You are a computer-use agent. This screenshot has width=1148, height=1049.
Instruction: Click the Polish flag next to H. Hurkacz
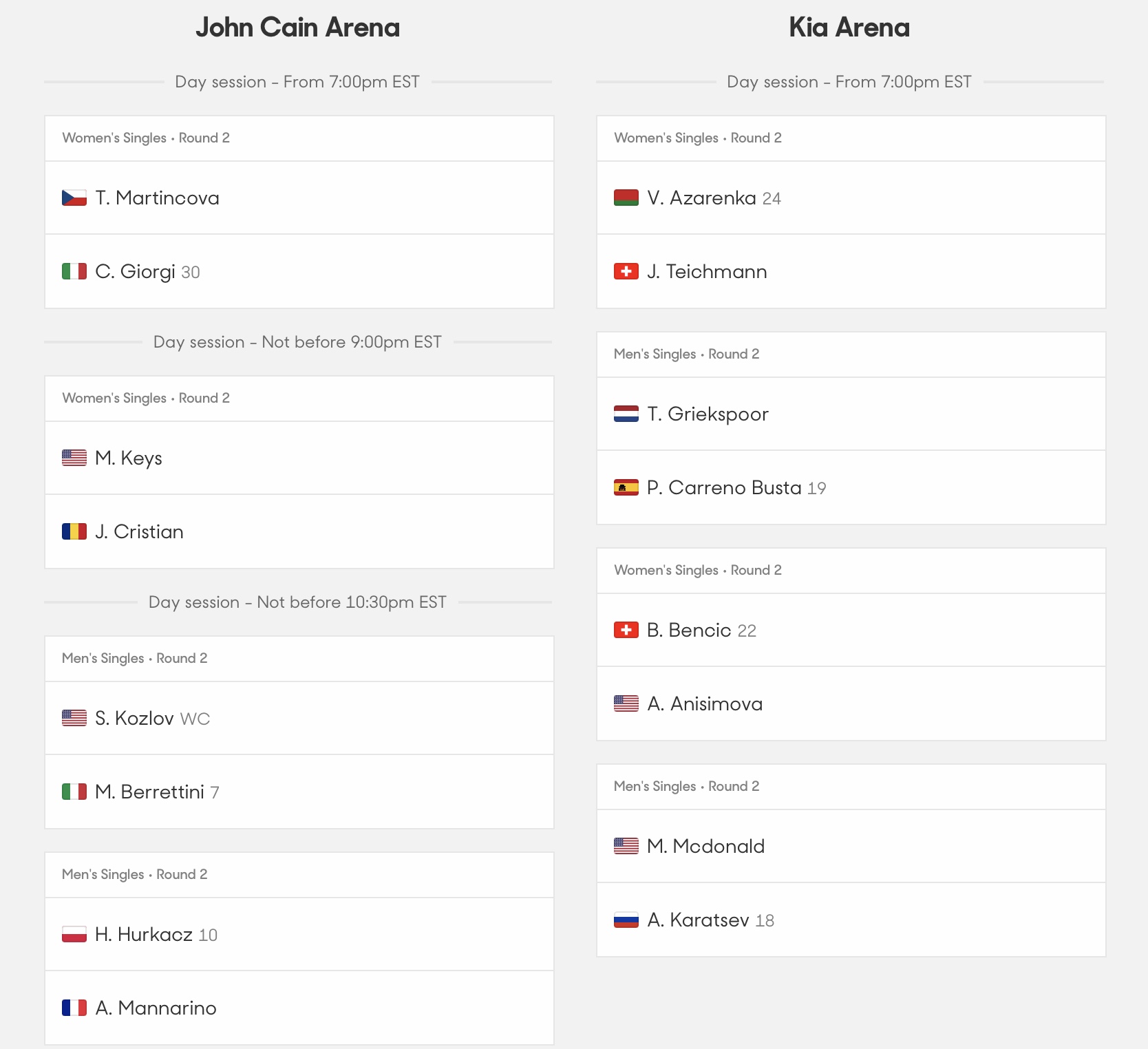click(74, 934)
